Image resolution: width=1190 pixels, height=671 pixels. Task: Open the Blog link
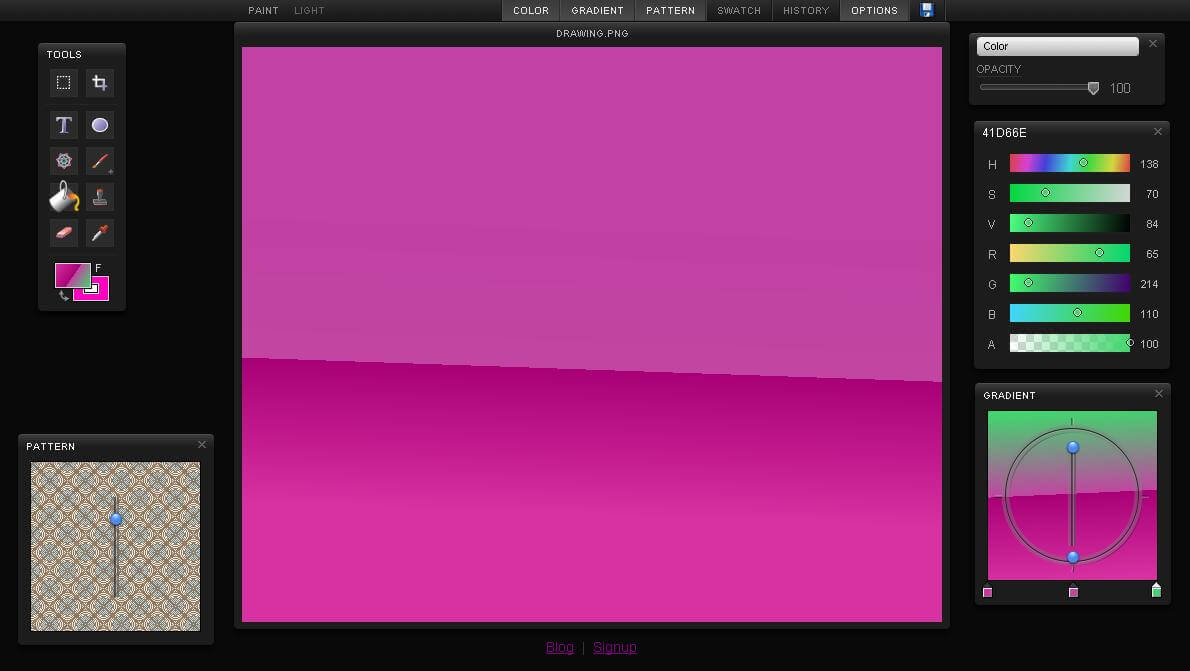[x=559, y=647]
